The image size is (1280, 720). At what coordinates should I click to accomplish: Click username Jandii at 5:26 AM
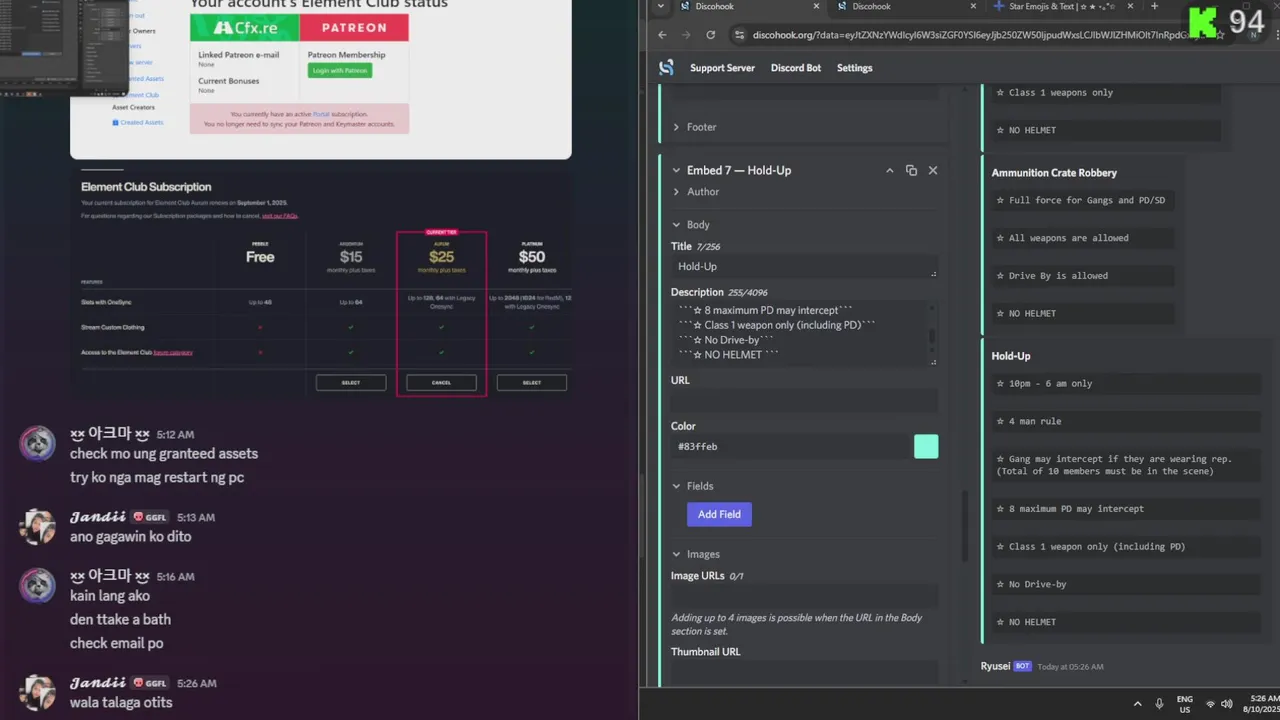pyautogui.click(x=98, y=683)
